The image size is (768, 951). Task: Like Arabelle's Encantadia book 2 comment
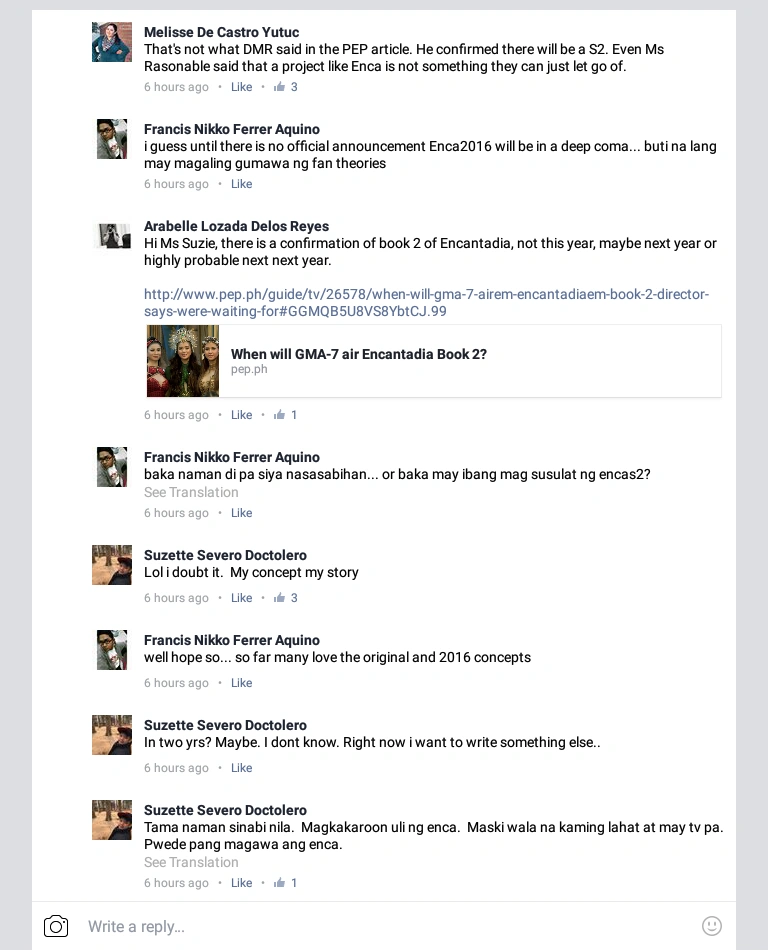(x=241, y=415)
